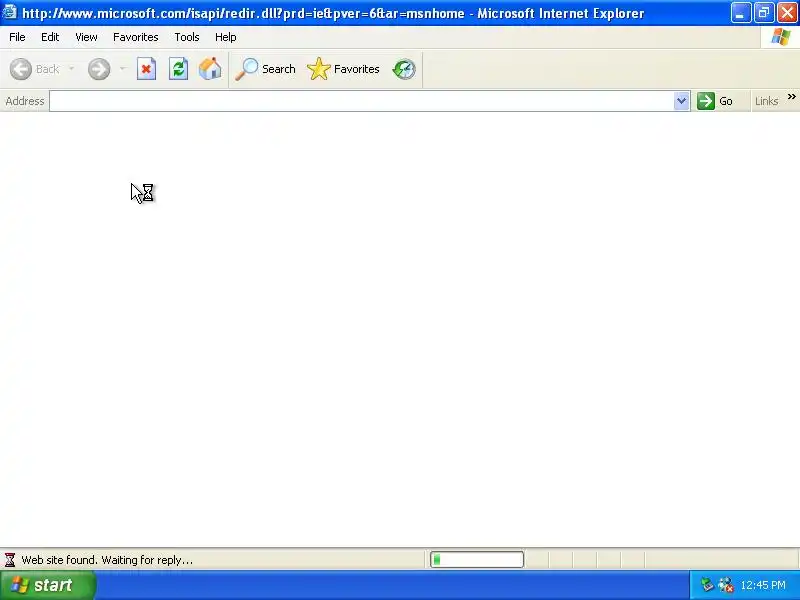
Task: Click the Links toolbar label
Action: [x=766, y=101]
